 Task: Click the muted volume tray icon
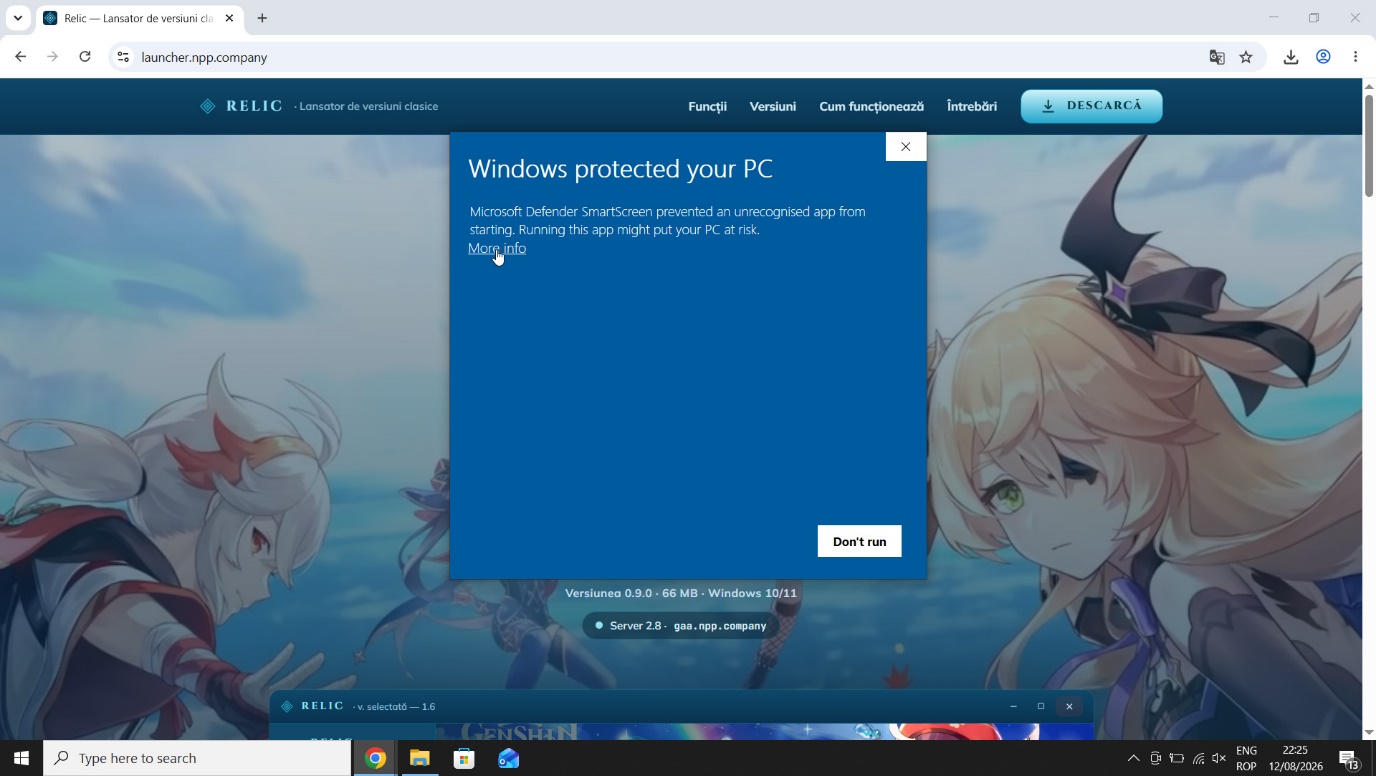pos(1218,758)
